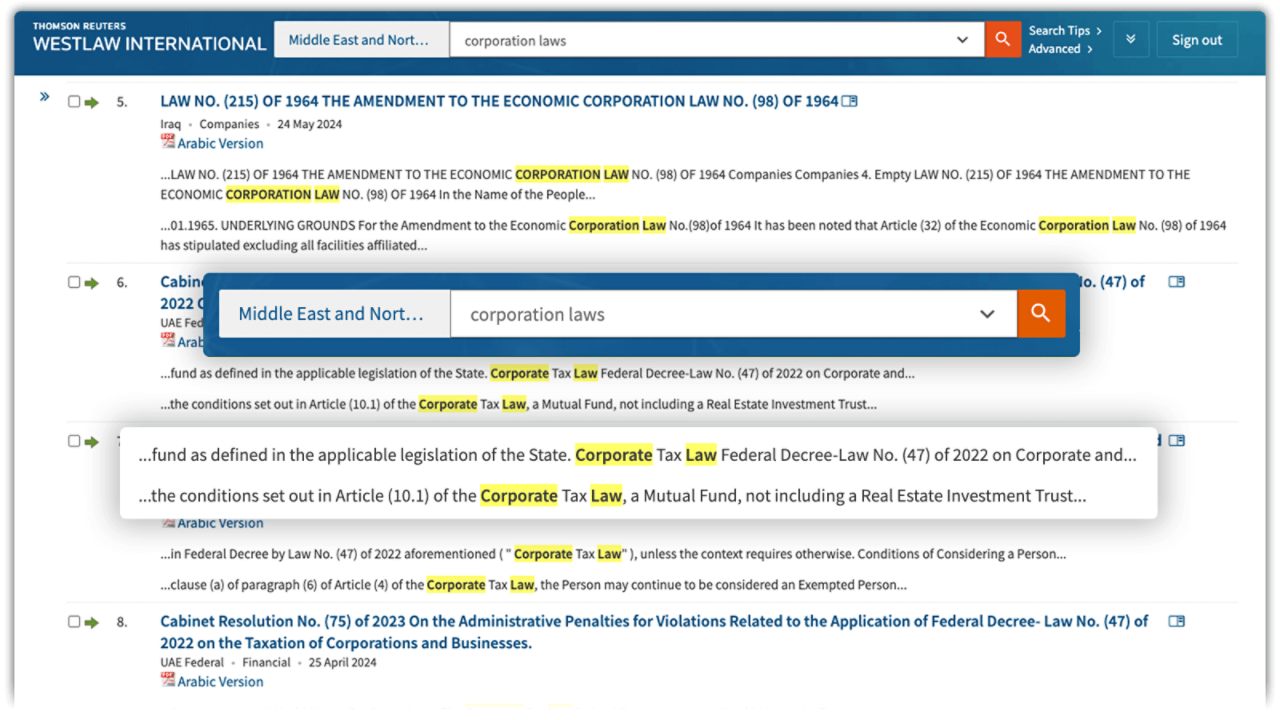Click inside the header search field containing corporation laws
The image size is (1280, 720).
pos(700,40)
